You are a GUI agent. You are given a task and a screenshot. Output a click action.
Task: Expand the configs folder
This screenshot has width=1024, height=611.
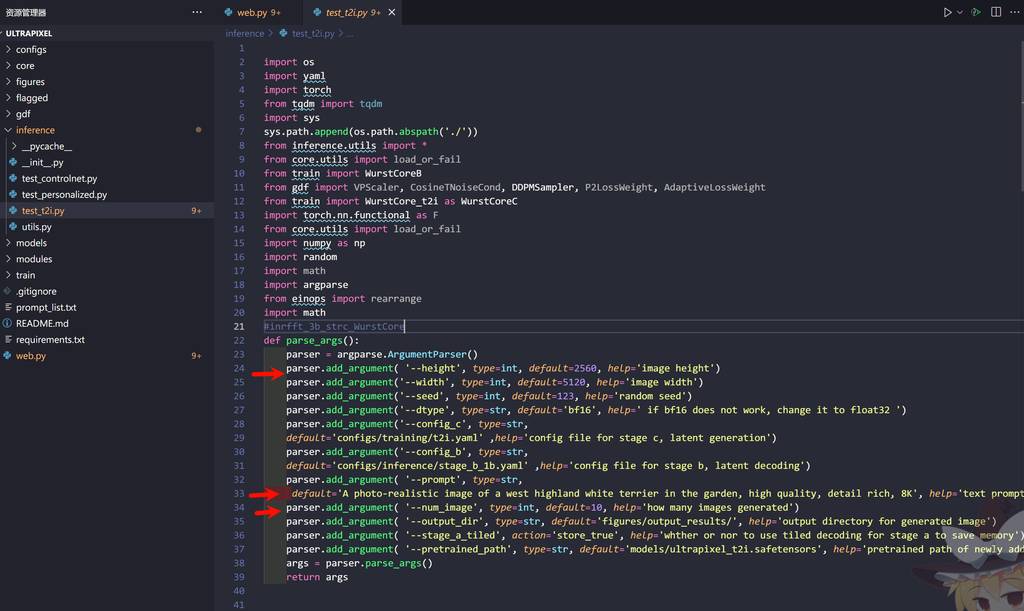click(x=31, y=49)
